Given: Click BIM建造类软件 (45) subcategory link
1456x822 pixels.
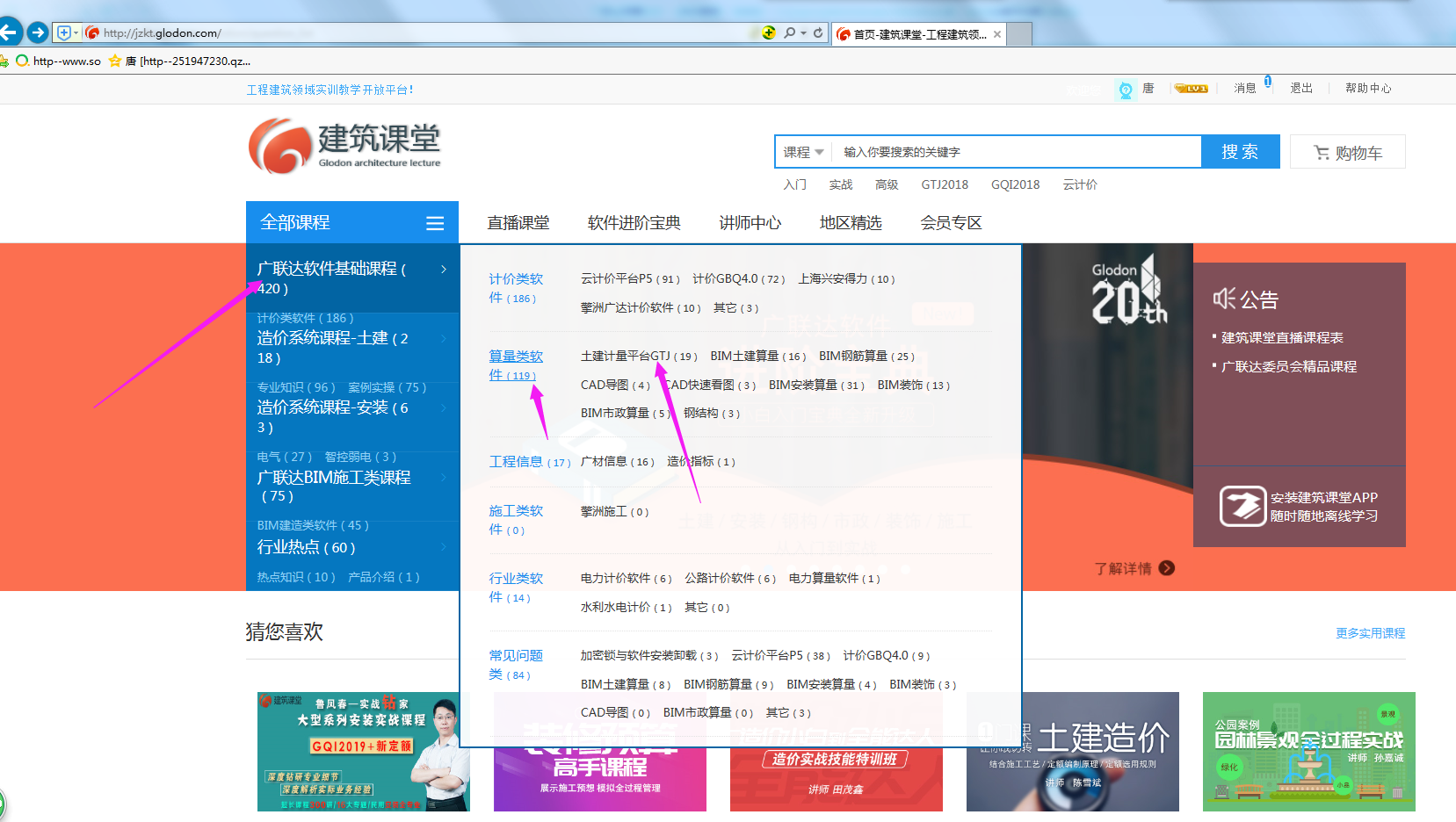Looking at the screenshot, I should [x=313, y=525].
